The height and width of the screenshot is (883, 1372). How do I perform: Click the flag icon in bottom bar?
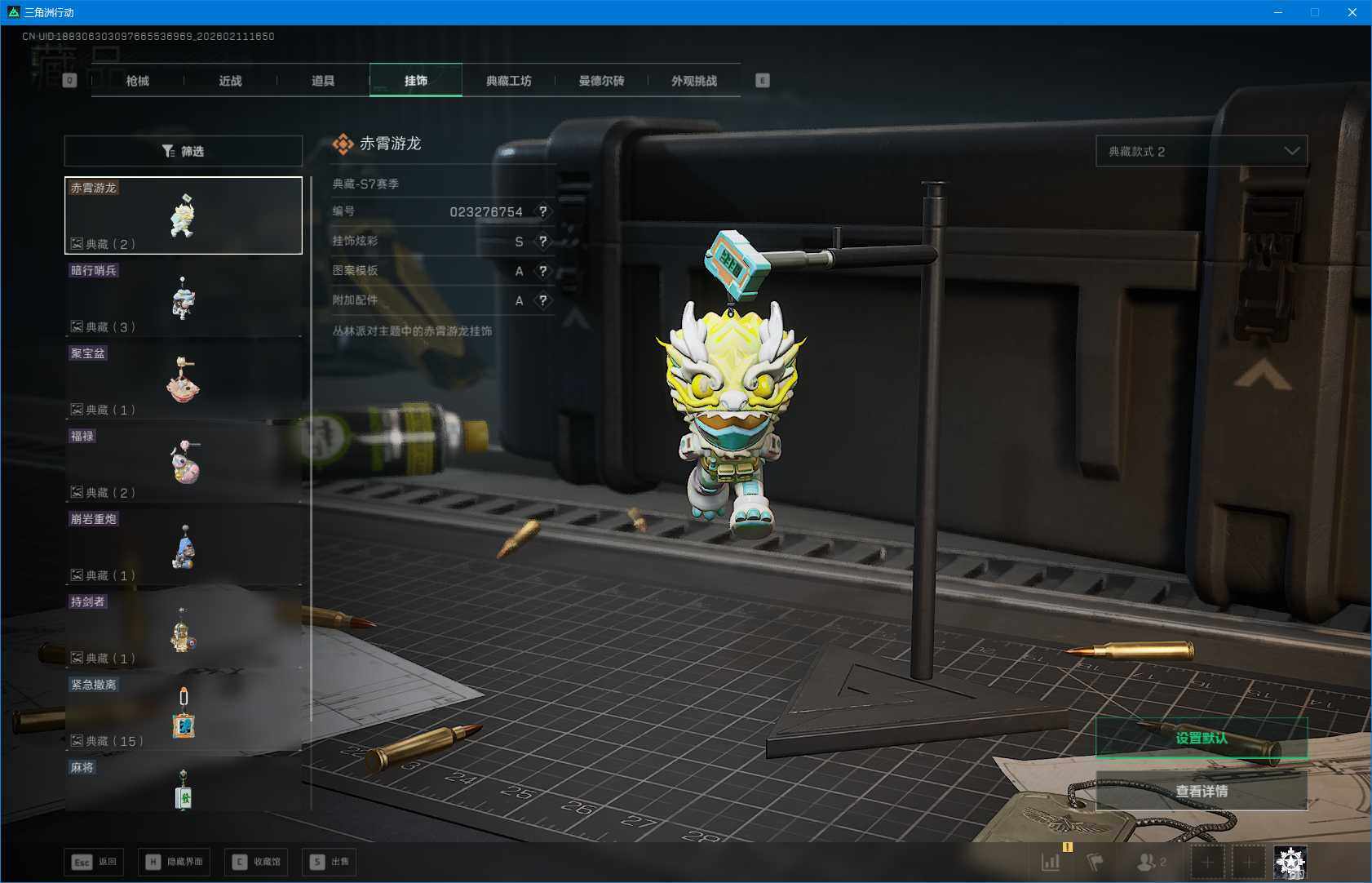[x=1095, y=861]
